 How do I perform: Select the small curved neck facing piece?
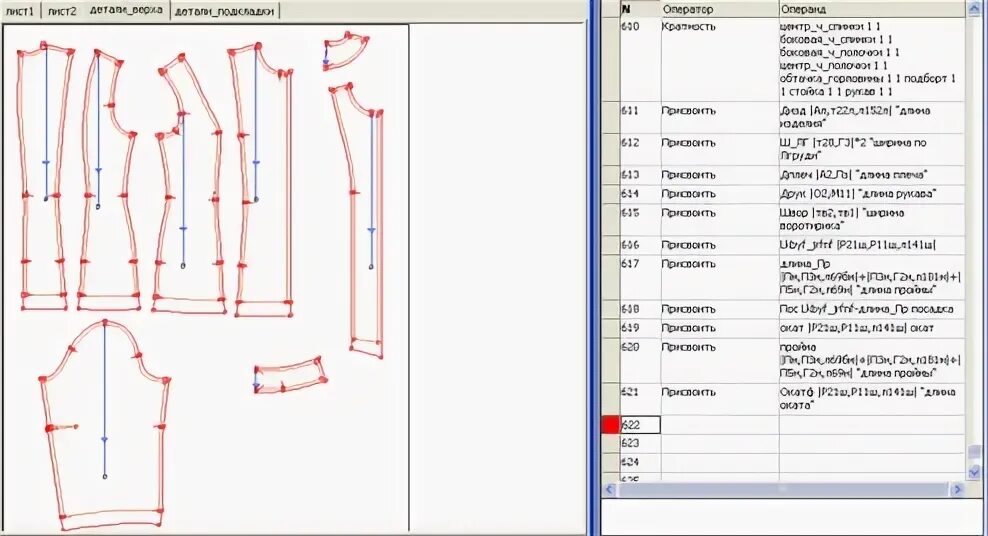(x=345, y=52)
